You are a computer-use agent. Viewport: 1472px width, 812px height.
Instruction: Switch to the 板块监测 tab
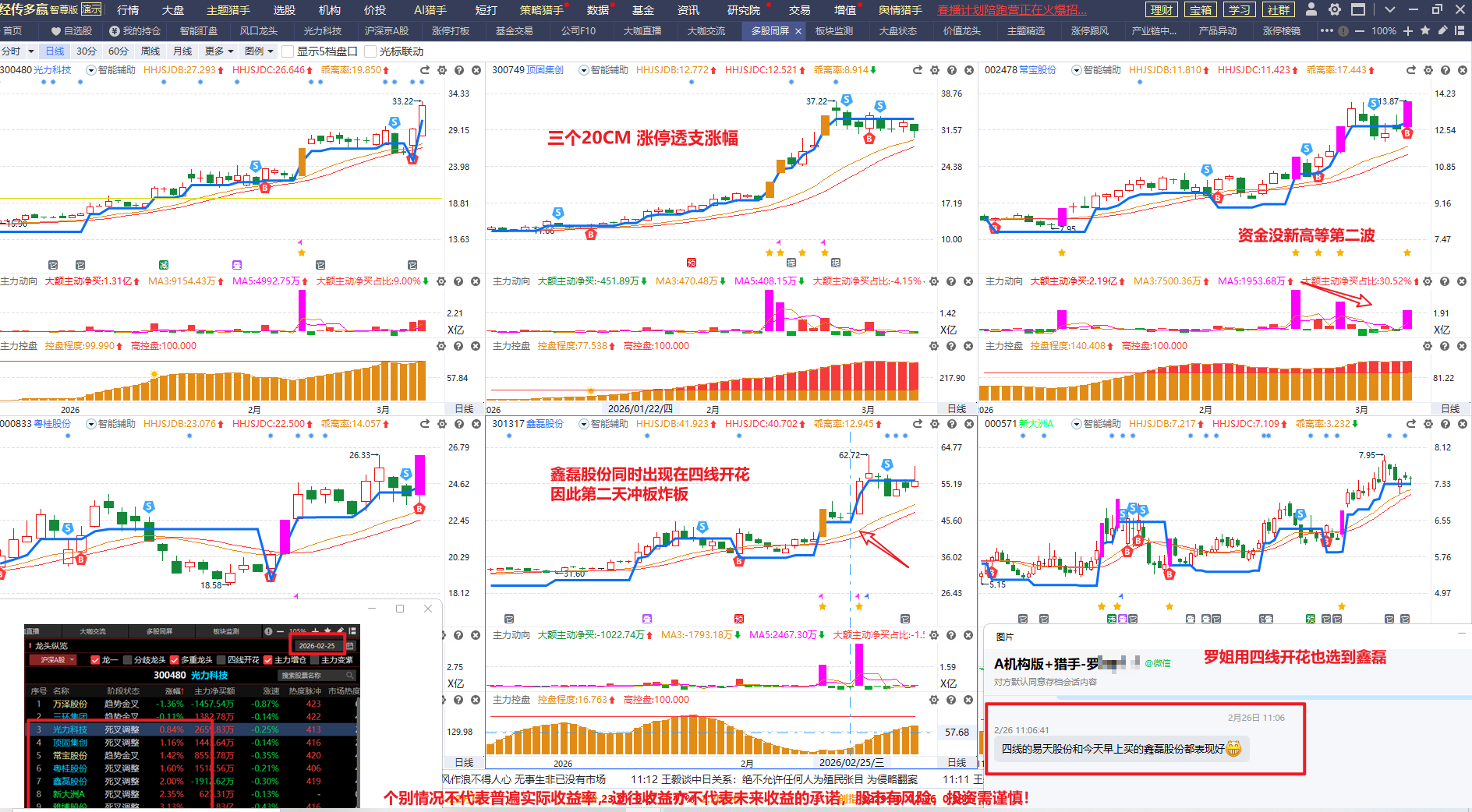point(833,31)
